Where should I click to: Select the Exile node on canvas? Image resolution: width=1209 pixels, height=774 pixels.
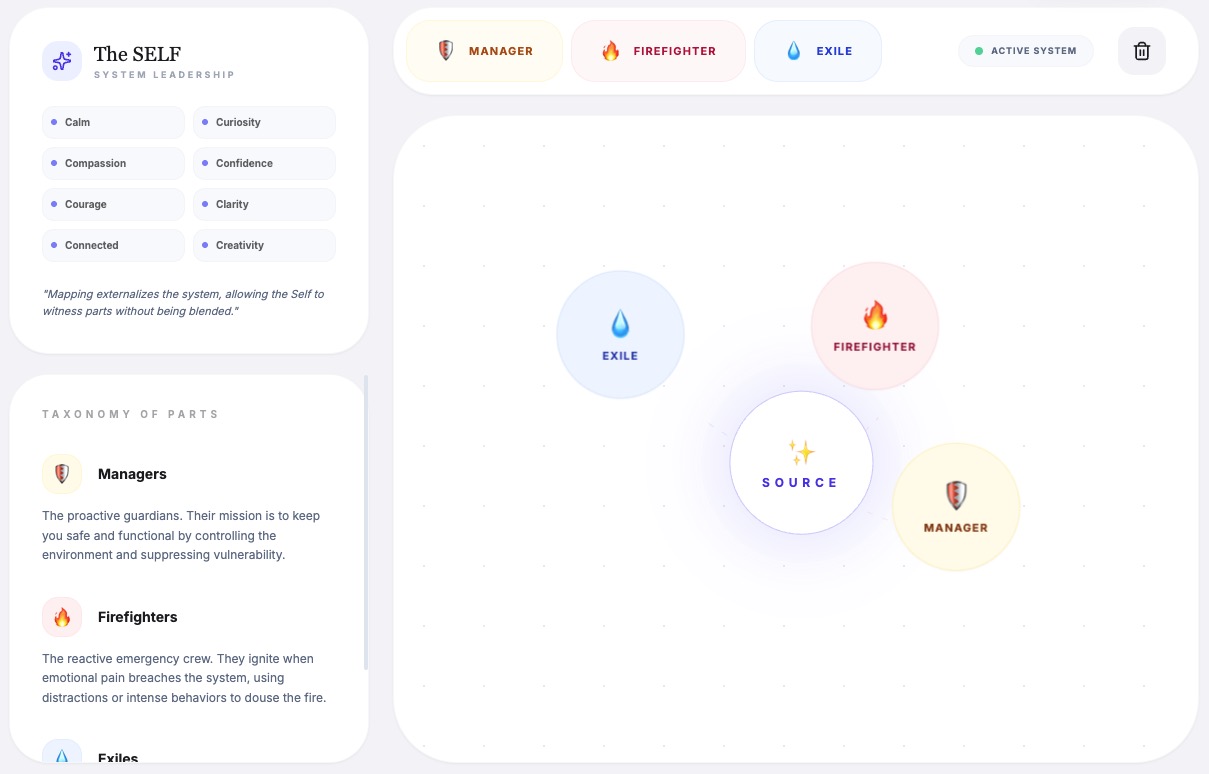(620, 335)
